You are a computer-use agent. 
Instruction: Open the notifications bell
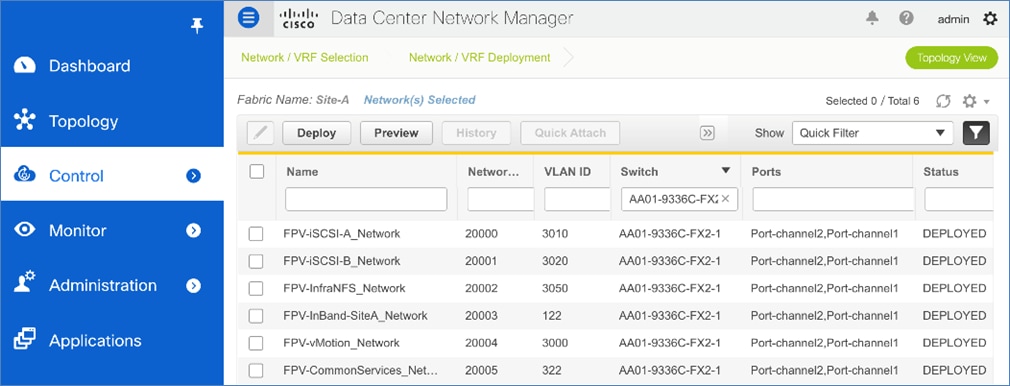pos(872,18)
